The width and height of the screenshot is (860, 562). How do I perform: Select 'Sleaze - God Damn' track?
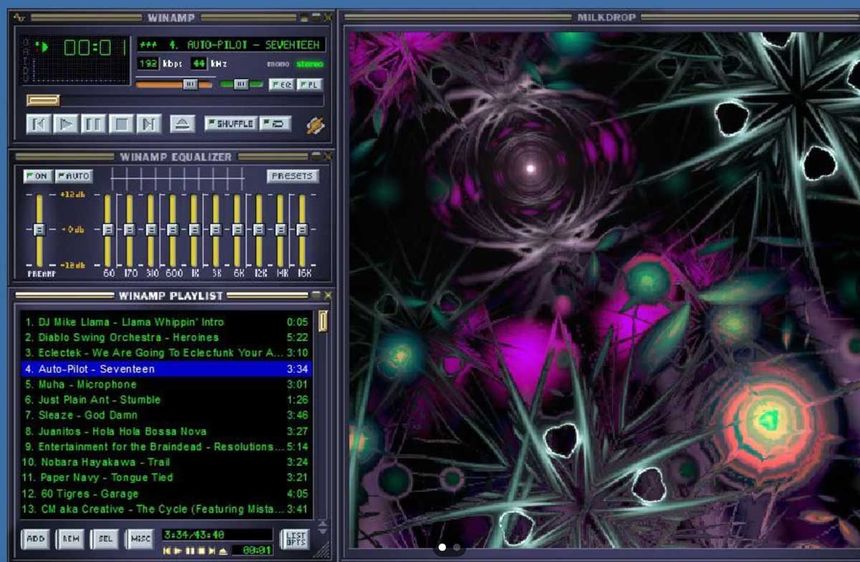[x=166, y=415]
